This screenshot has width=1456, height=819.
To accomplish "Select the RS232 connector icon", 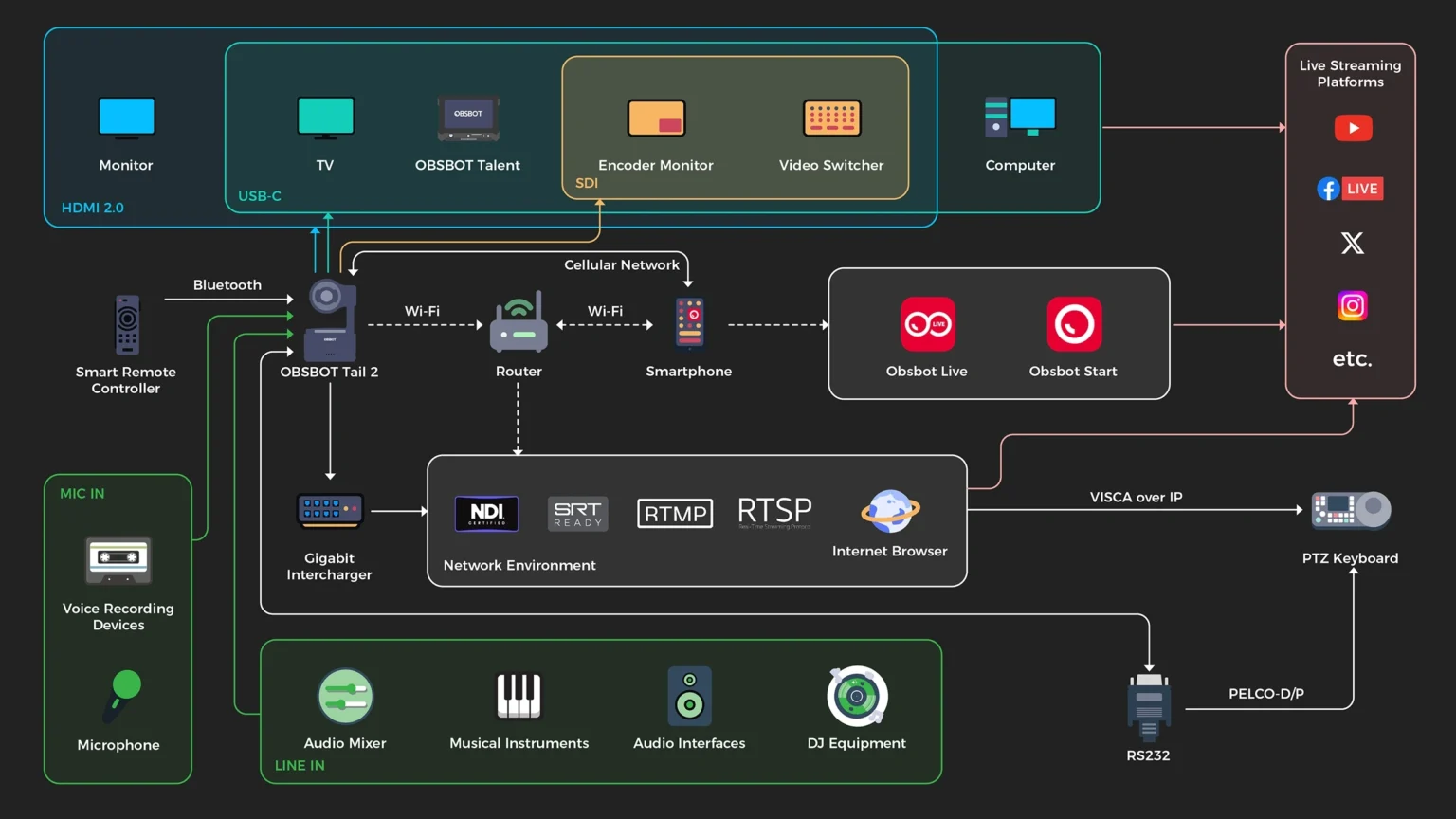I will 1149,706.
